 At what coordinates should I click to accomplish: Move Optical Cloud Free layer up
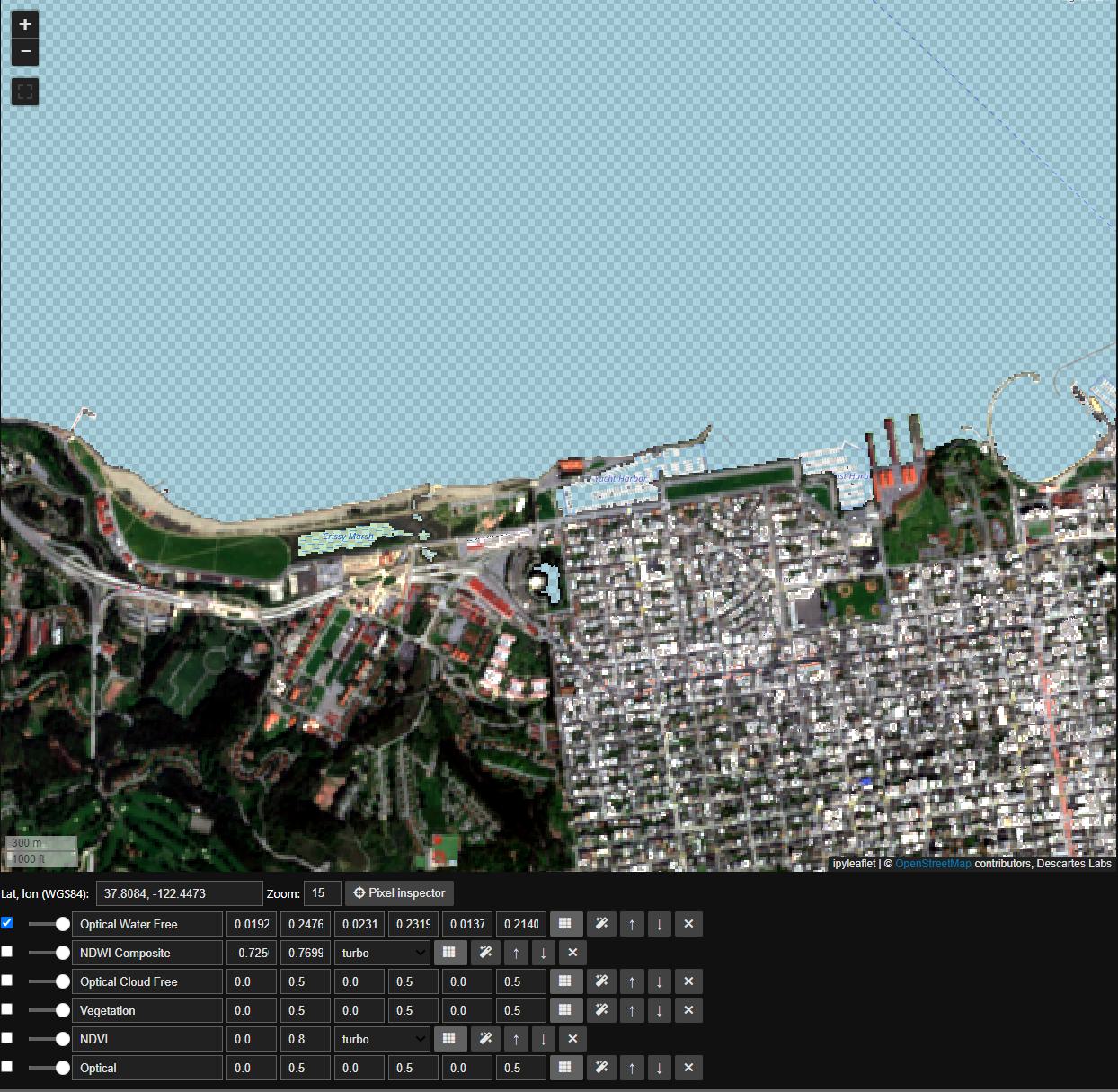coord(632,981)
